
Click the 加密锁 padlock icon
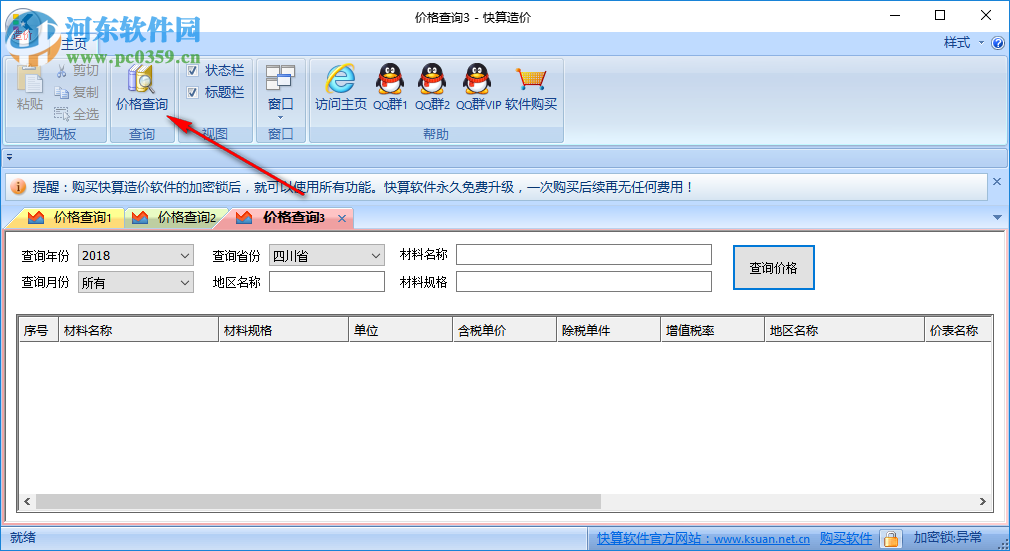coord(891,539)
